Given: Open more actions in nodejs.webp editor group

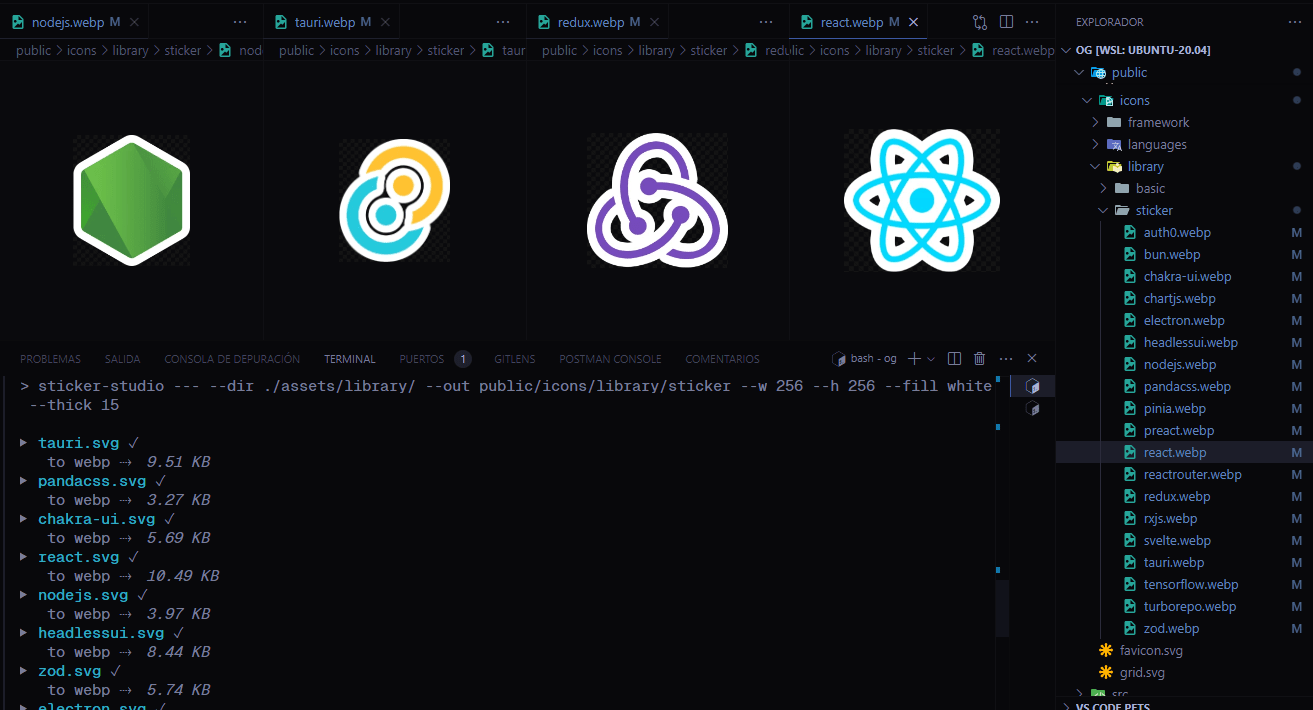Looking at the screenshot, I should coord(240,22).
